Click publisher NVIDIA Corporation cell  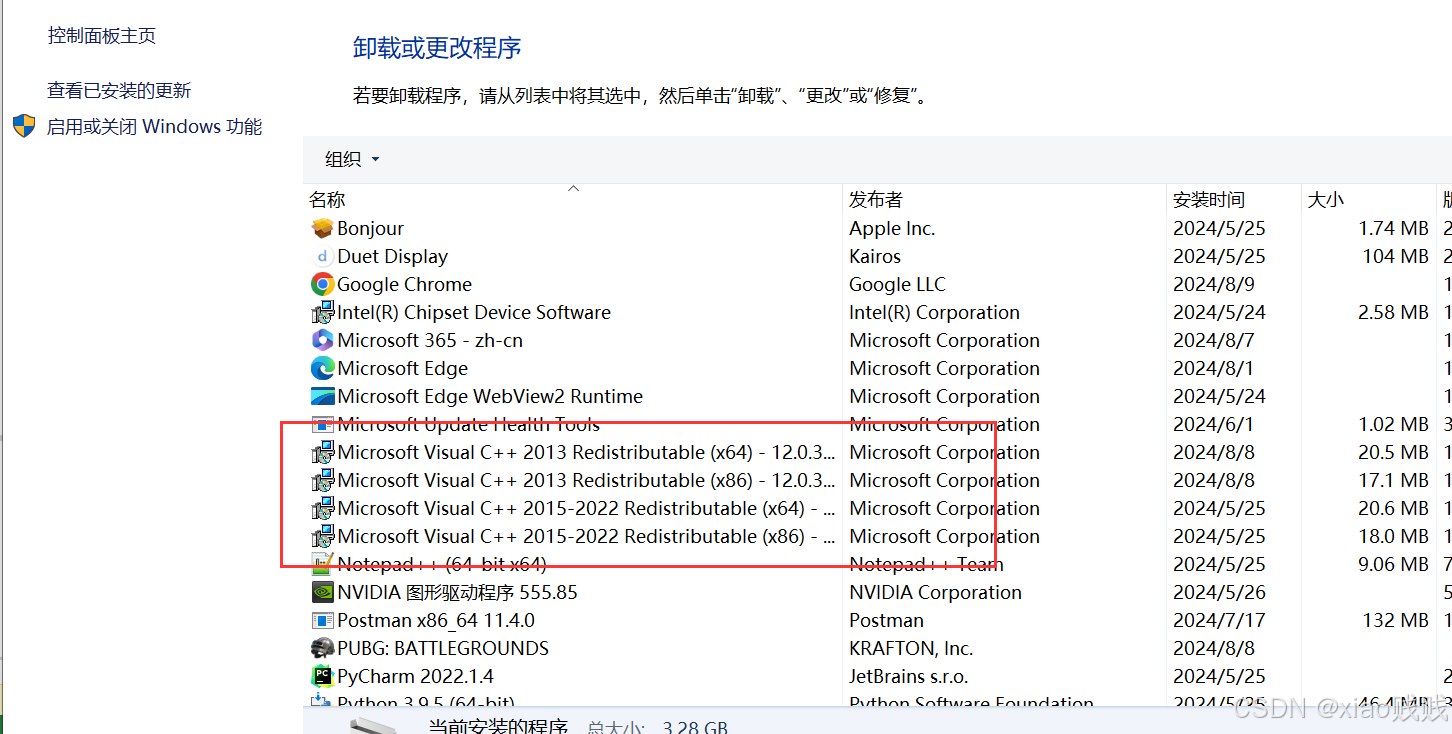935,593
